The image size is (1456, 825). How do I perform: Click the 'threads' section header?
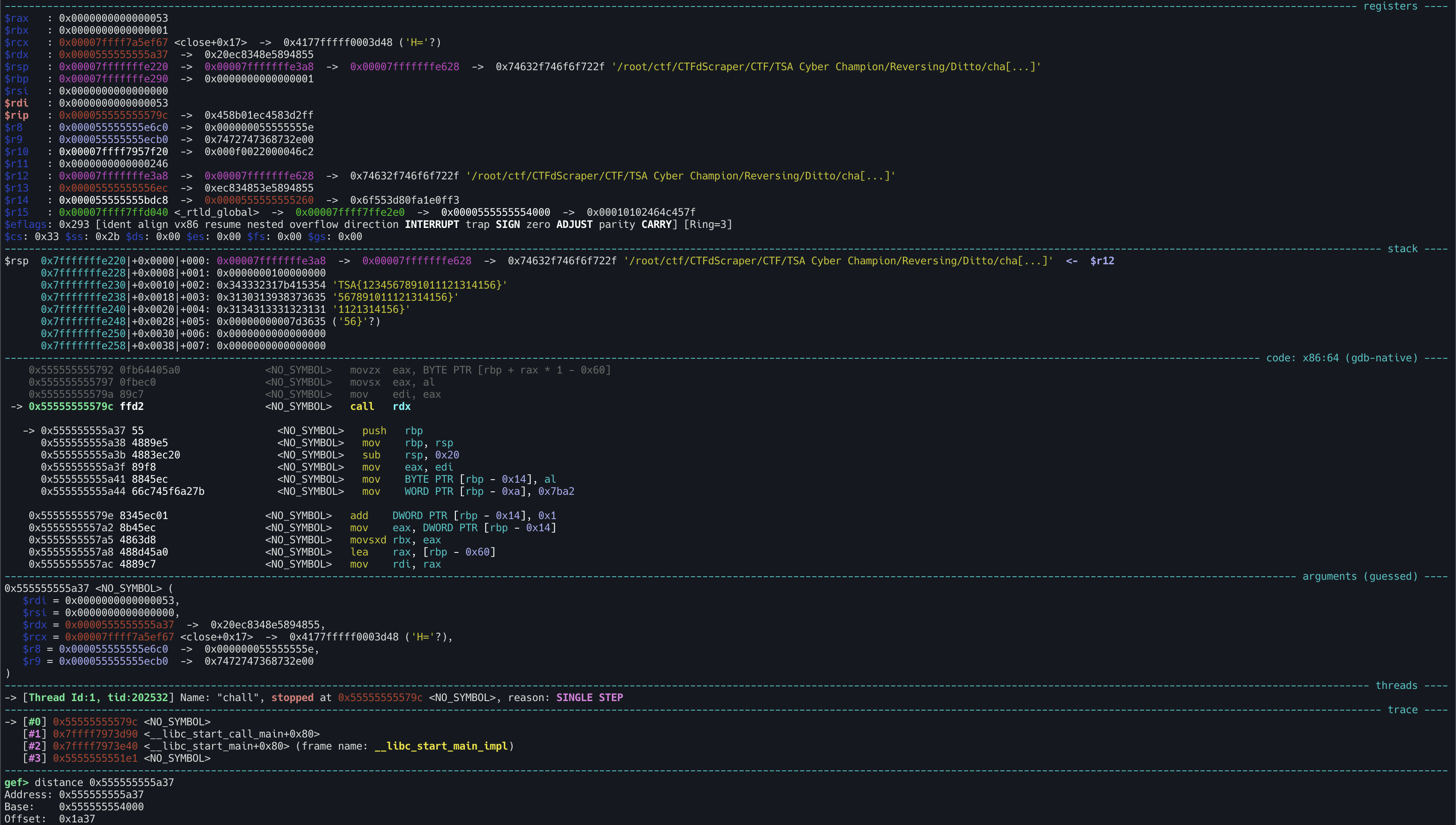1396,685
